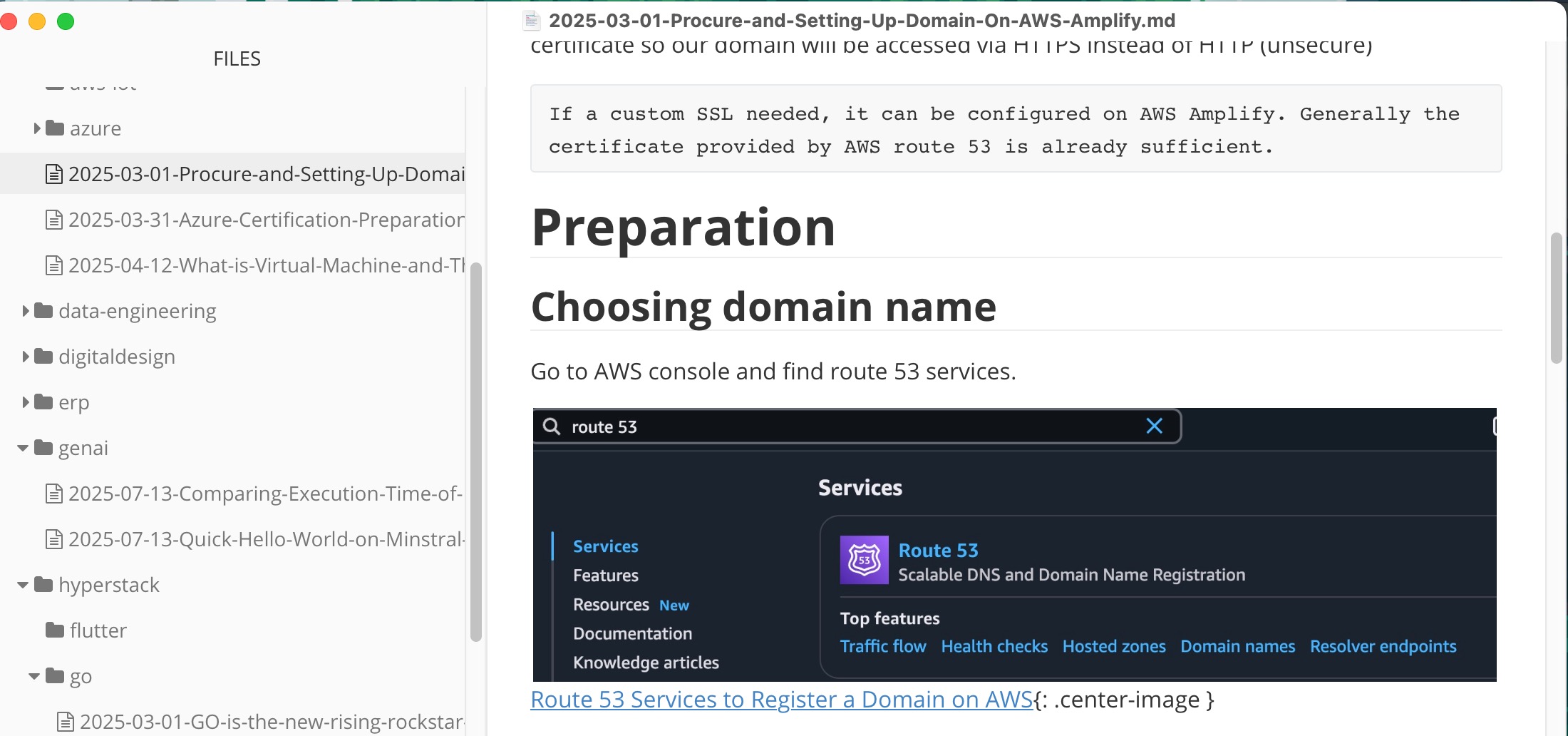Click the azure folder icon
Viewport: 1568px width, 736px height.
(x=55, y=128)
